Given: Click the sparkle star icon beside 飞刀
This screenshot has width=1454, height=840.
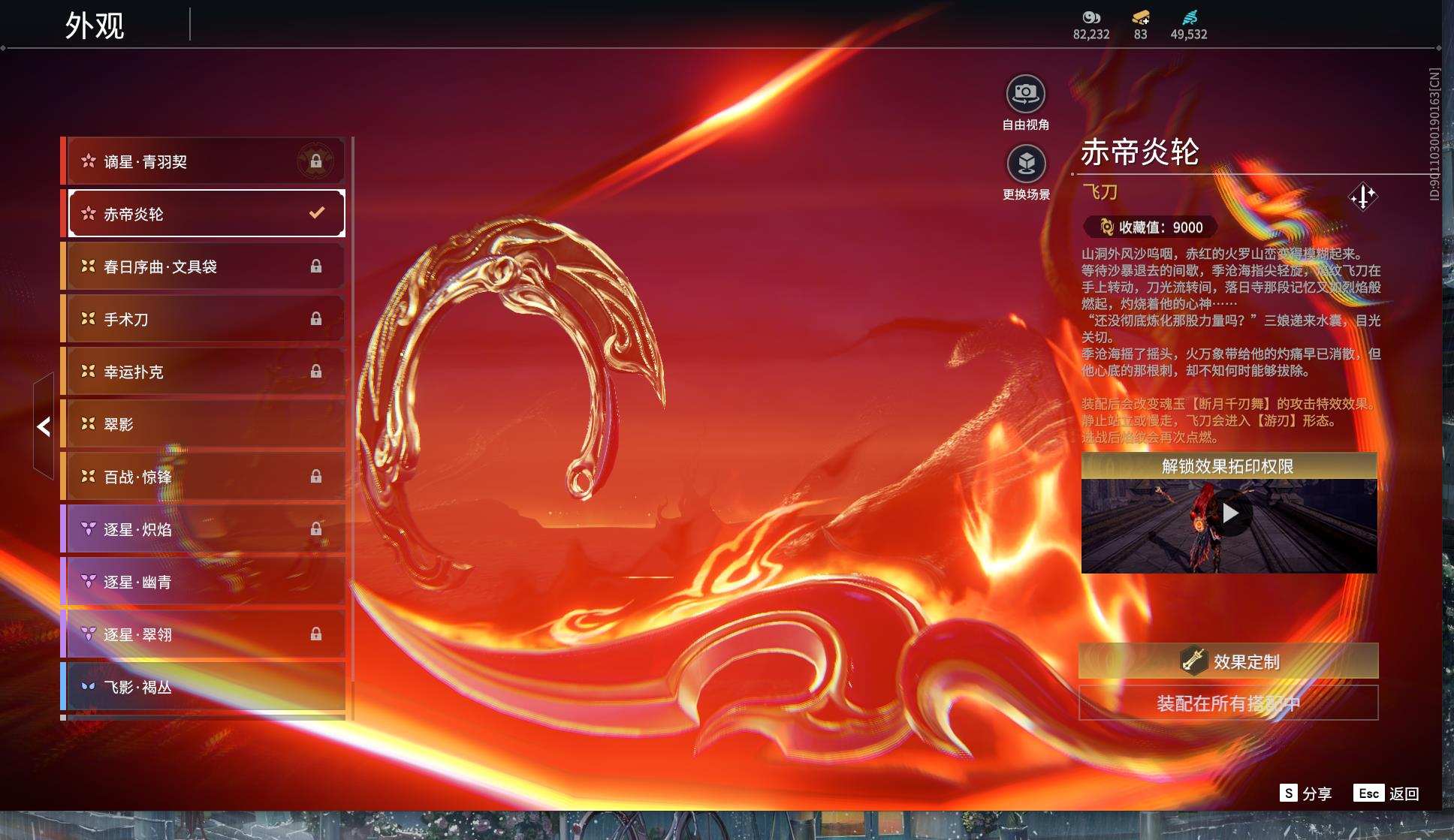Looking at the screenshot, I should pyautogui.click(x=1362, y=197).
